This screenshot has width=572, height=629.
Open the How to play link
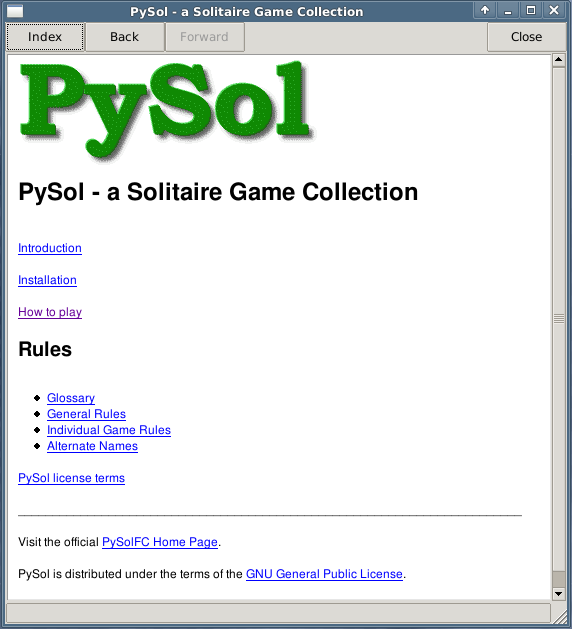50,312
